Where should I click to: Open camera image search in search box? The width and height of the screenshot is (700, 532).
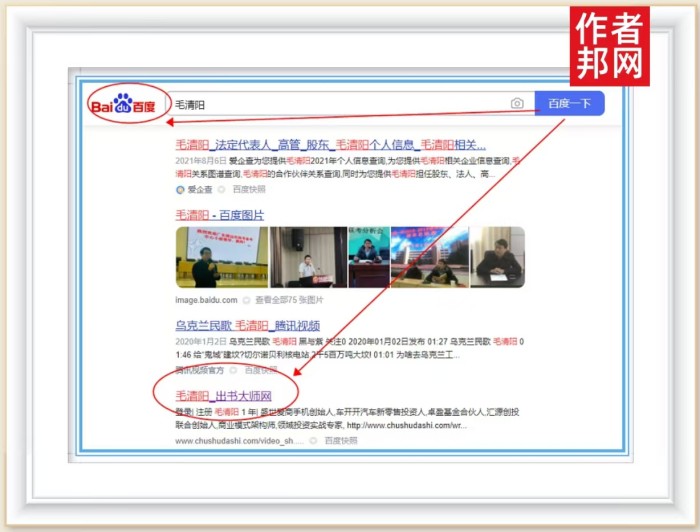tap(517, 104)
